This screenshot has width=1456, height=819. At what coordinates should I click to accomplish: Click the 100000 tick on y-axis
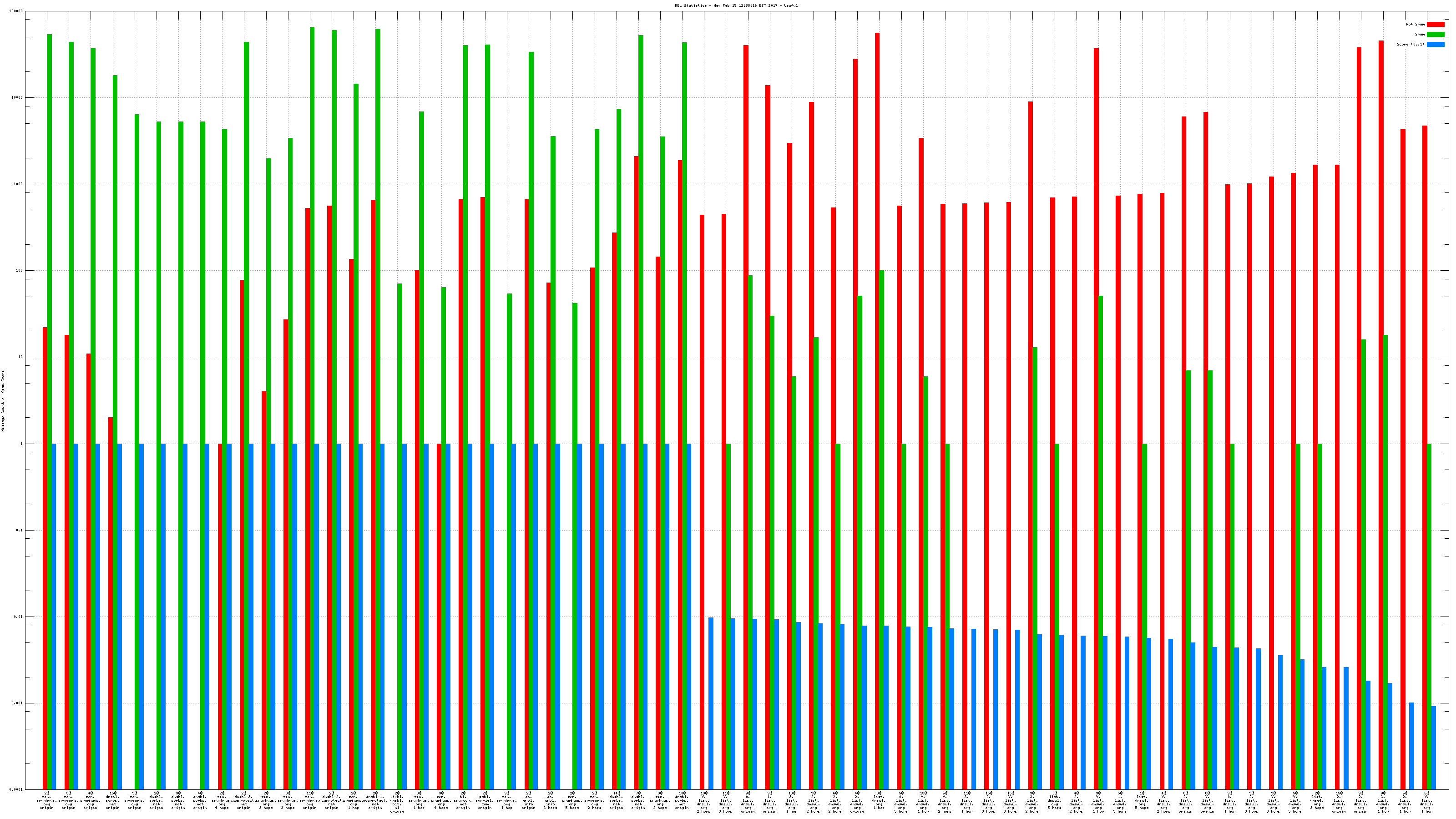click(17, 11)
